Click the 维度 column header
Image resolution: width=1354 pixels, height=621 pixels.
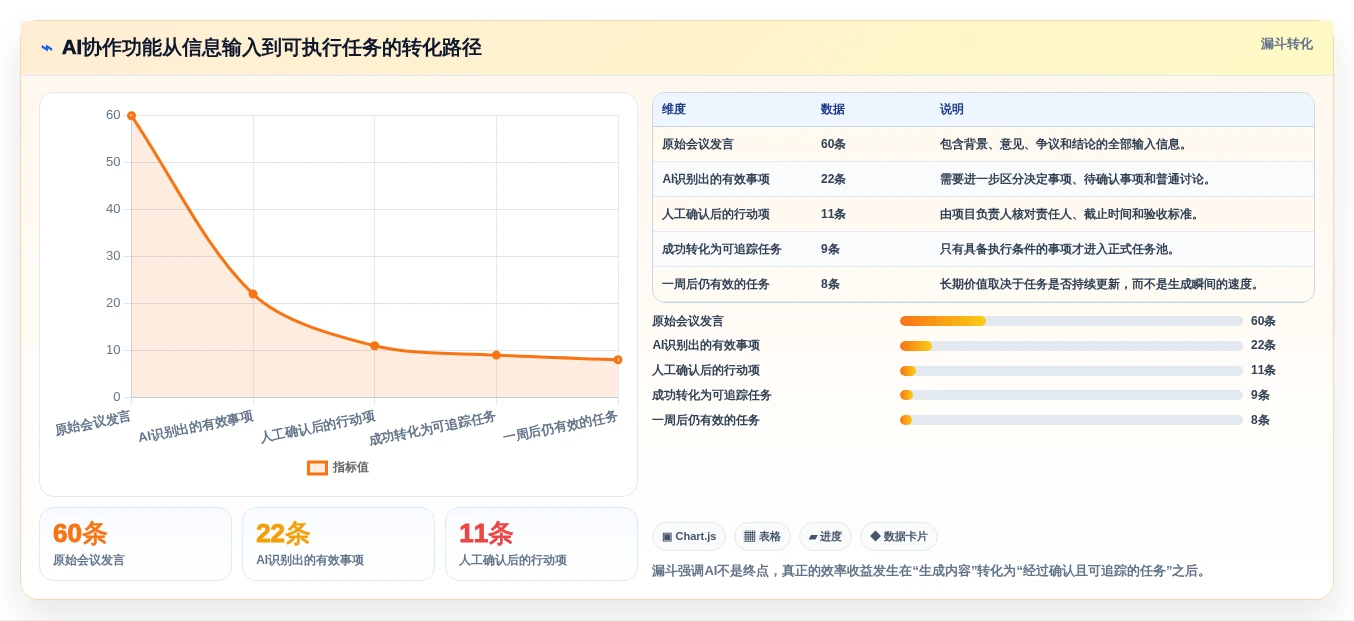coord(674,110)
